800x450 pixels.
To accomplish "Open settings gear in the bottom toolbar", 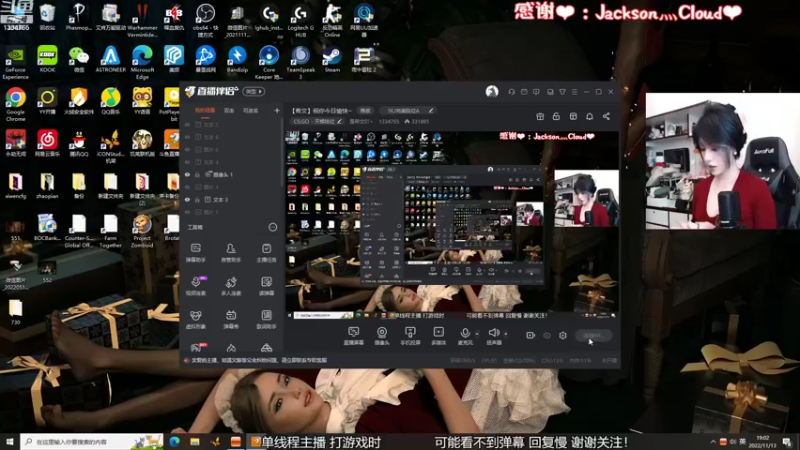I will (563, 335).
